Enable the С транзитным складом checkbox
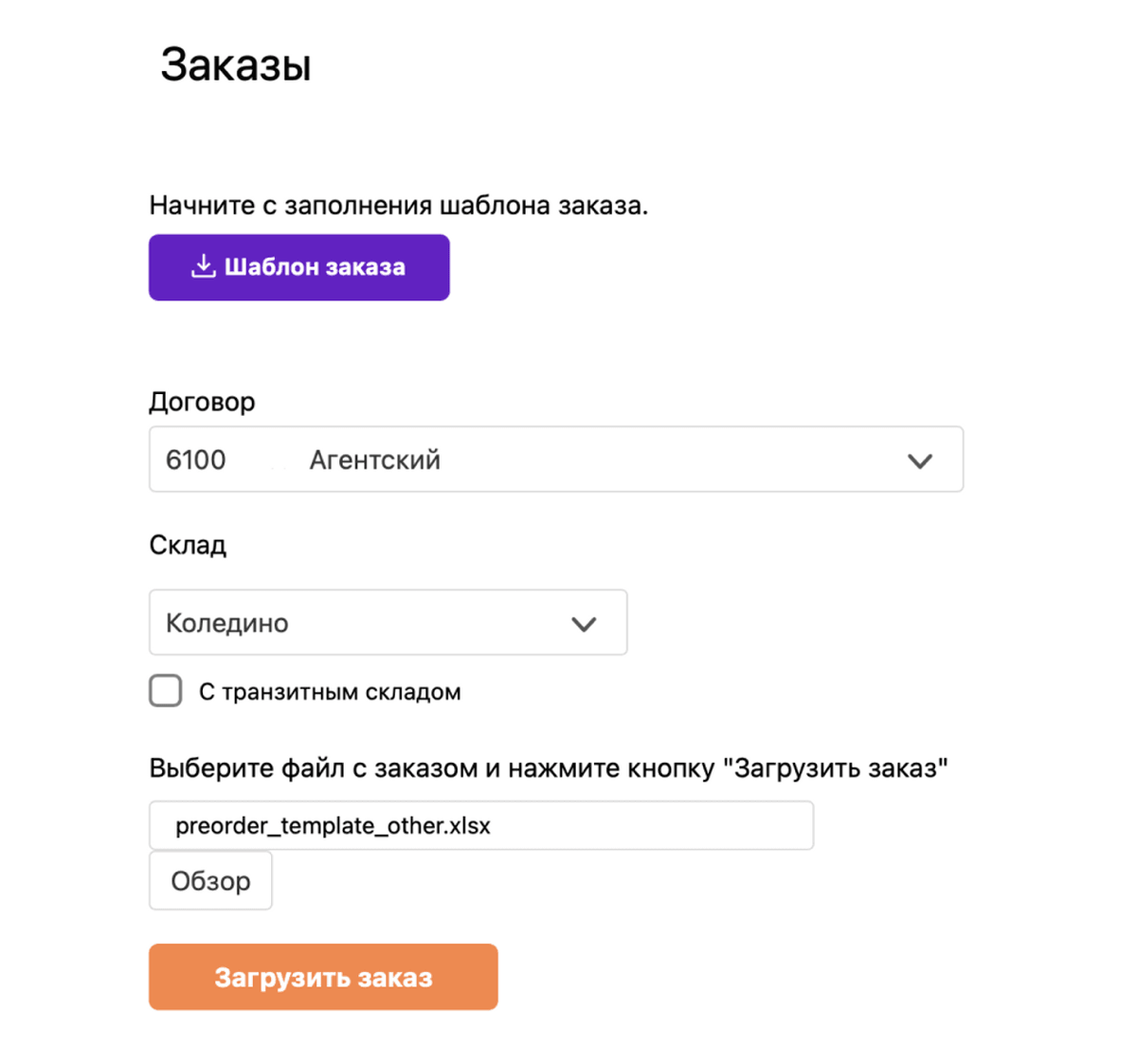 [x=166, y=691]
